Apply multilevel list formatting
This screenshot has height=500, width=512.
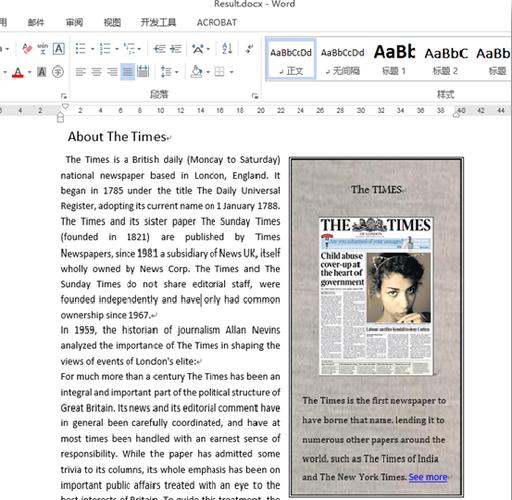point(129,49)
